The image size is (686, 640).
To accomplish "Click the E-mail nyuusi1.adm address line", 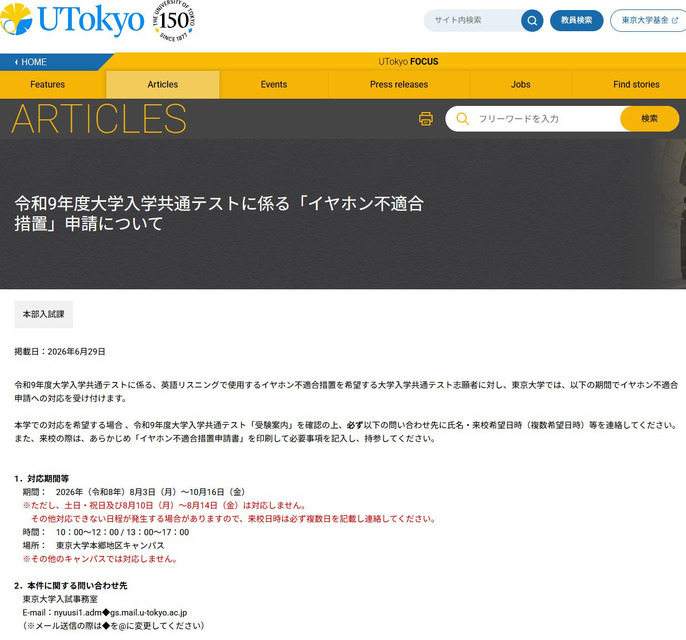I will (x=105, y=613).
